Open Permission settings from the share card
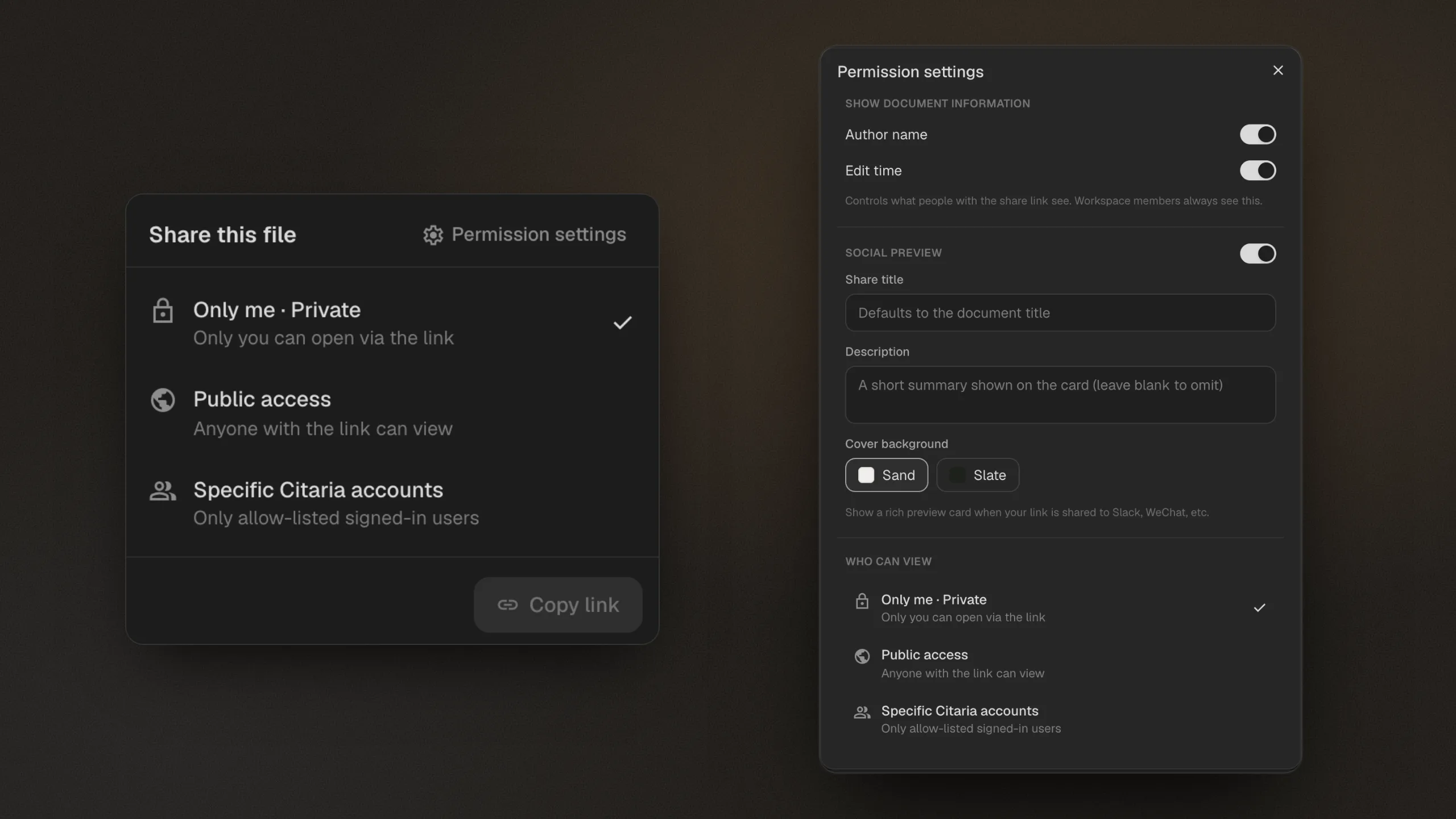 524,235
